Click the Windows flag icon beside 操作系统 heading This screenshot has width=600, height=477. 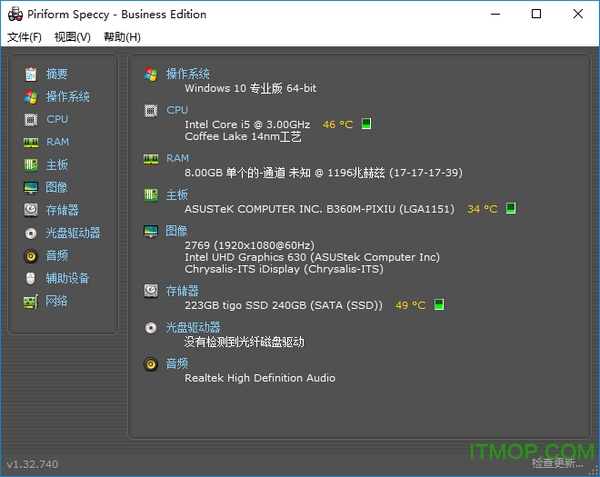(x=151, y=74)
